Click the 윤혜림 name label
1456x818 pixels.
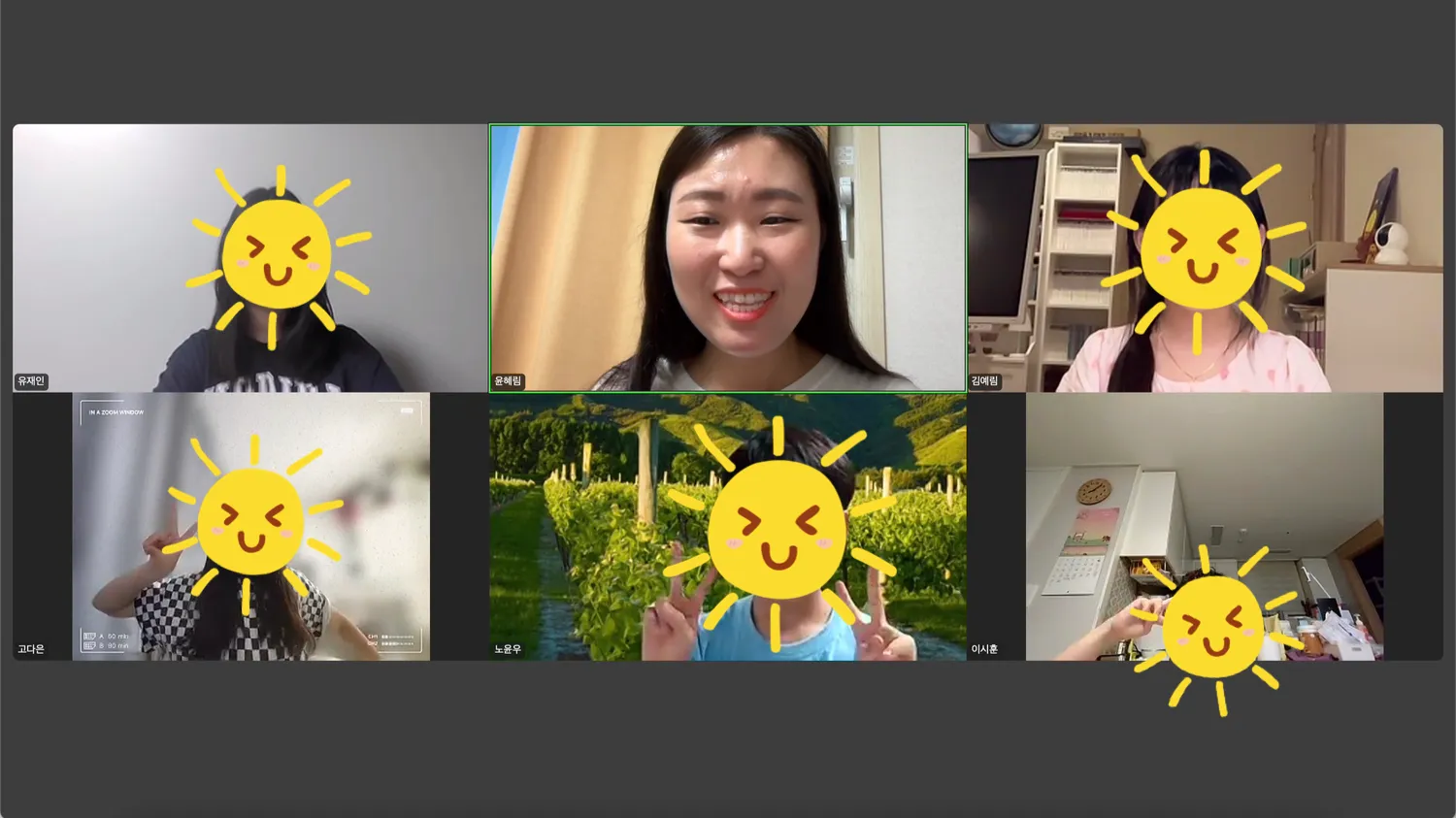click(x=508, y=381)
